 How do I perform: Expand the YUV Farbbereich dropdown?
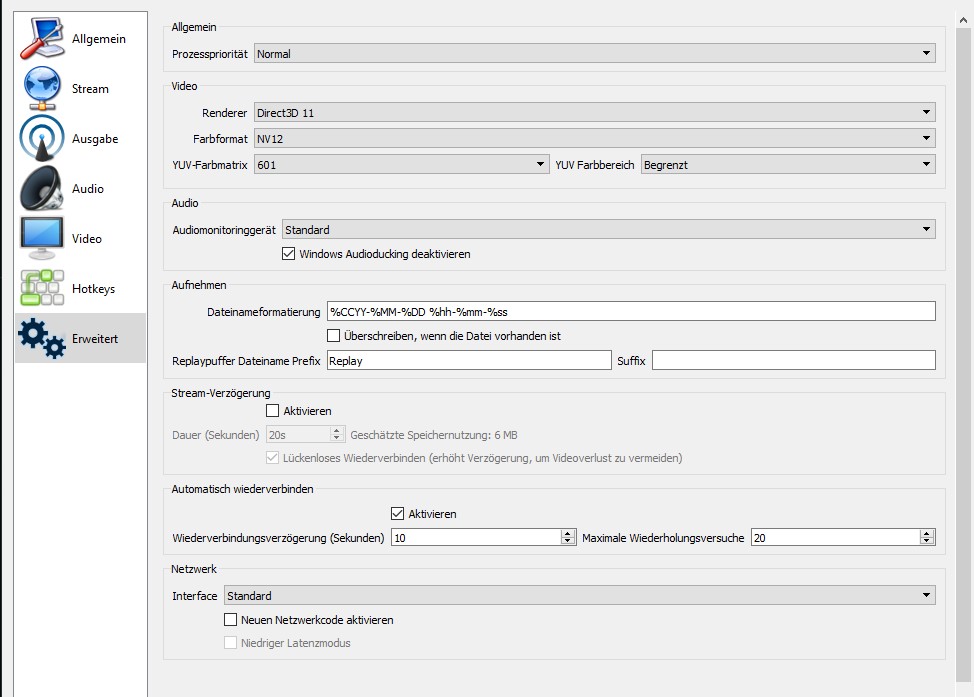[787, 164]
